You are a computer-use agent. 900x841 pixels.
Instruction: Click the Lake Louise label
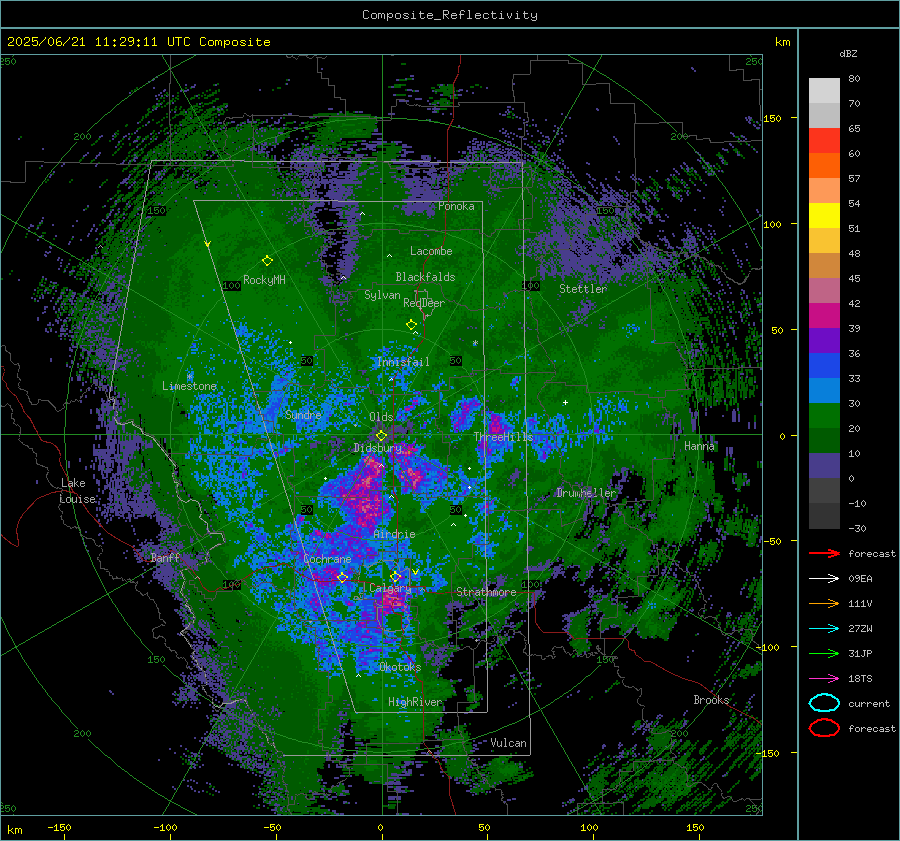click(77, 491)
